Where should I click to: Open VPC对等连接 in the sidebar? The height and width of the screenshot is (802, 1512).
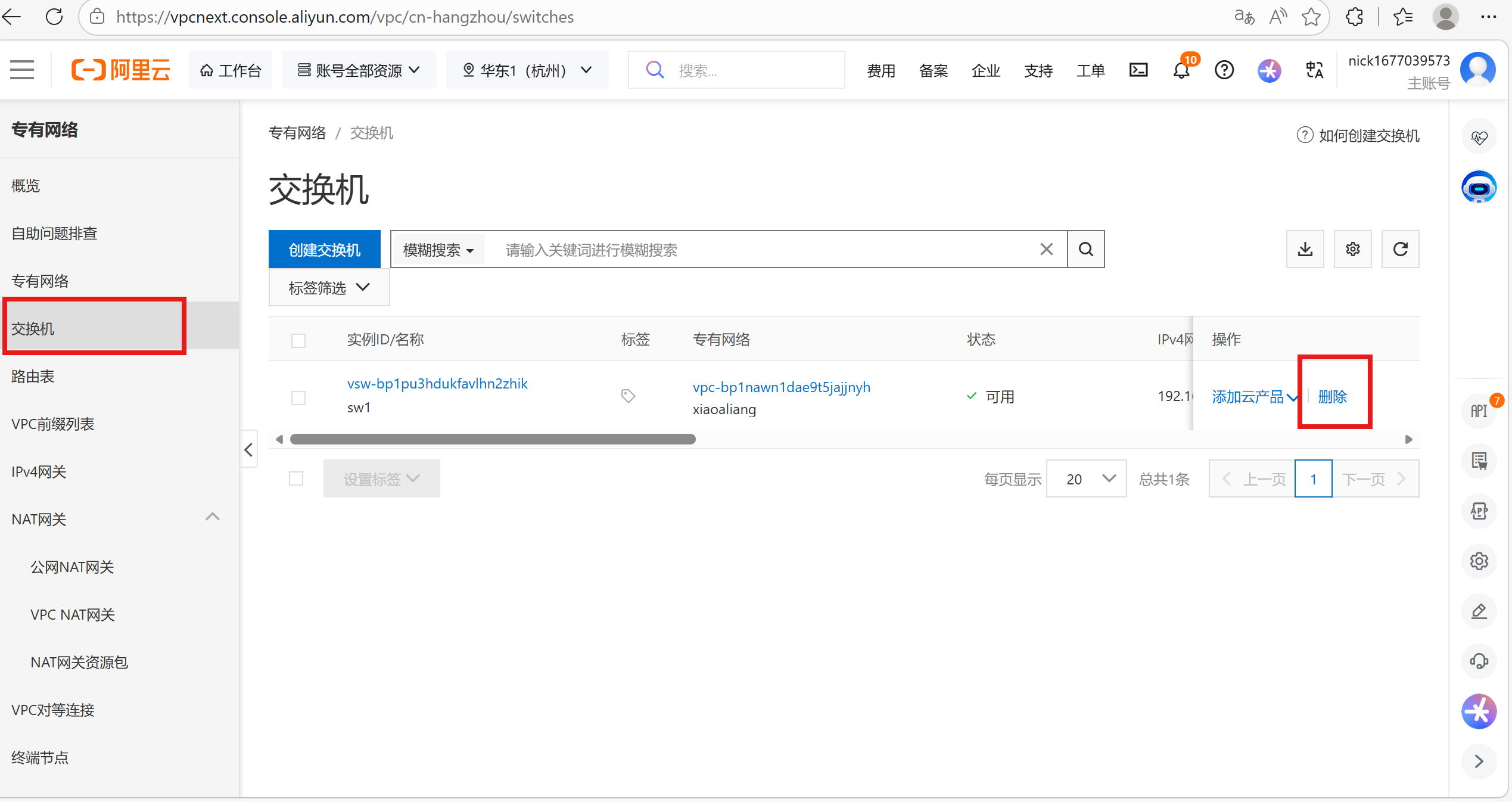53,710
